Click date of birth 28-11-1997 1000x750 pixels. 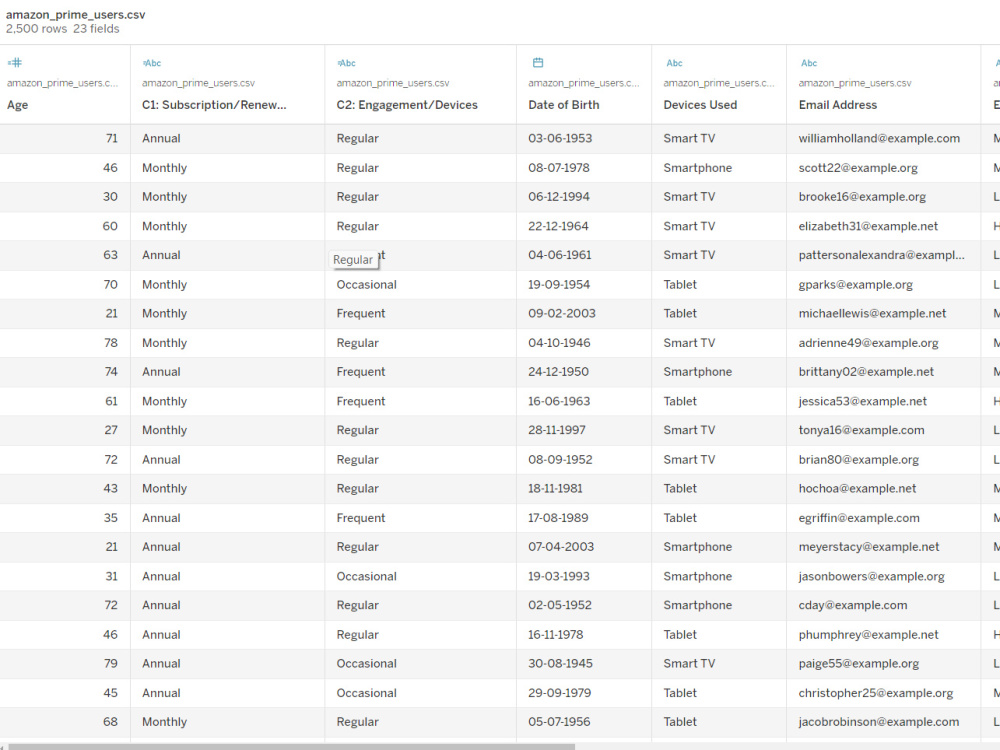point(557,430)
